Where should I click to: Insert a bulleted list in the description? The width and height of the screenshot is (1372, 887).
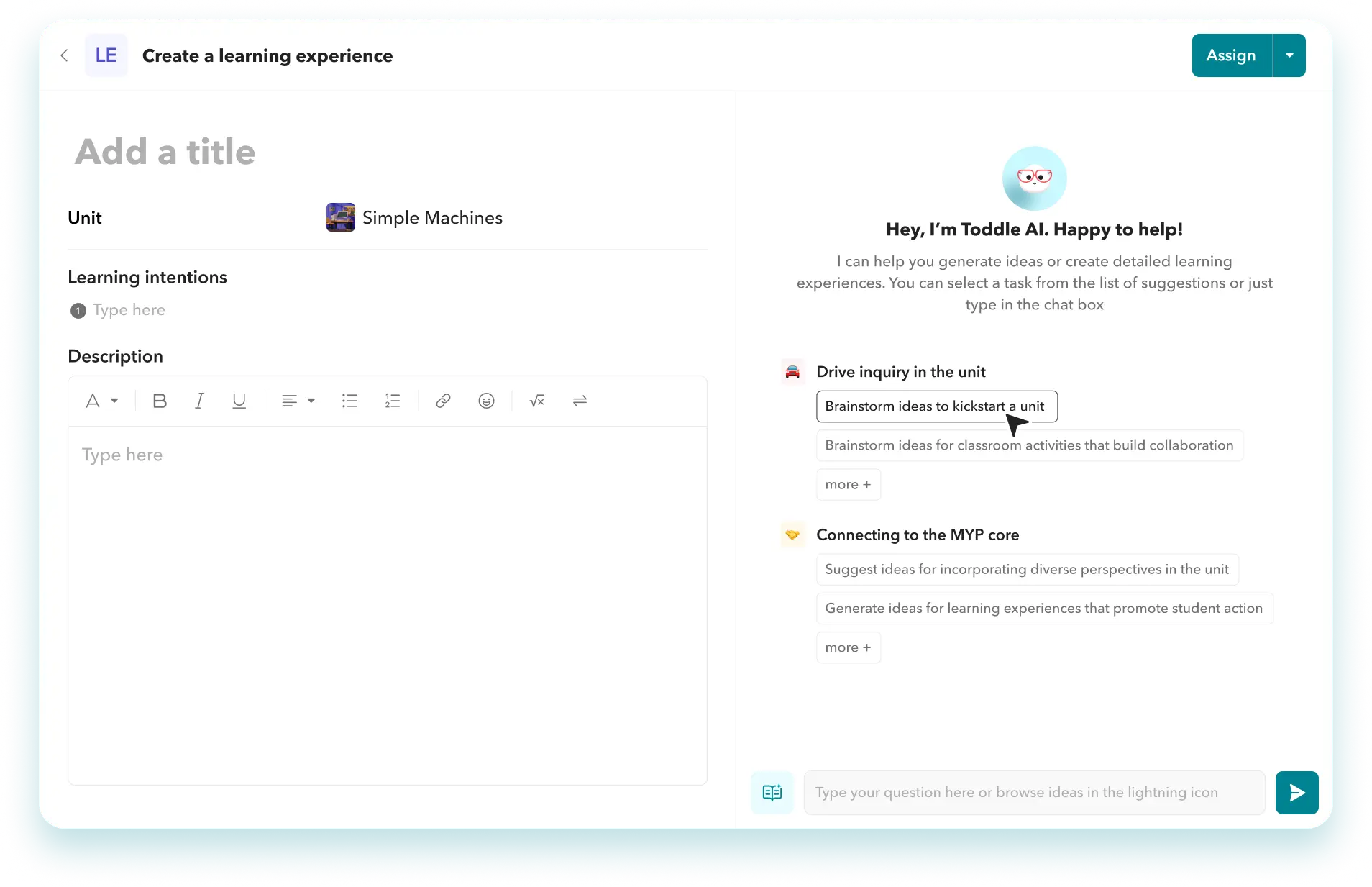point(349,401)
